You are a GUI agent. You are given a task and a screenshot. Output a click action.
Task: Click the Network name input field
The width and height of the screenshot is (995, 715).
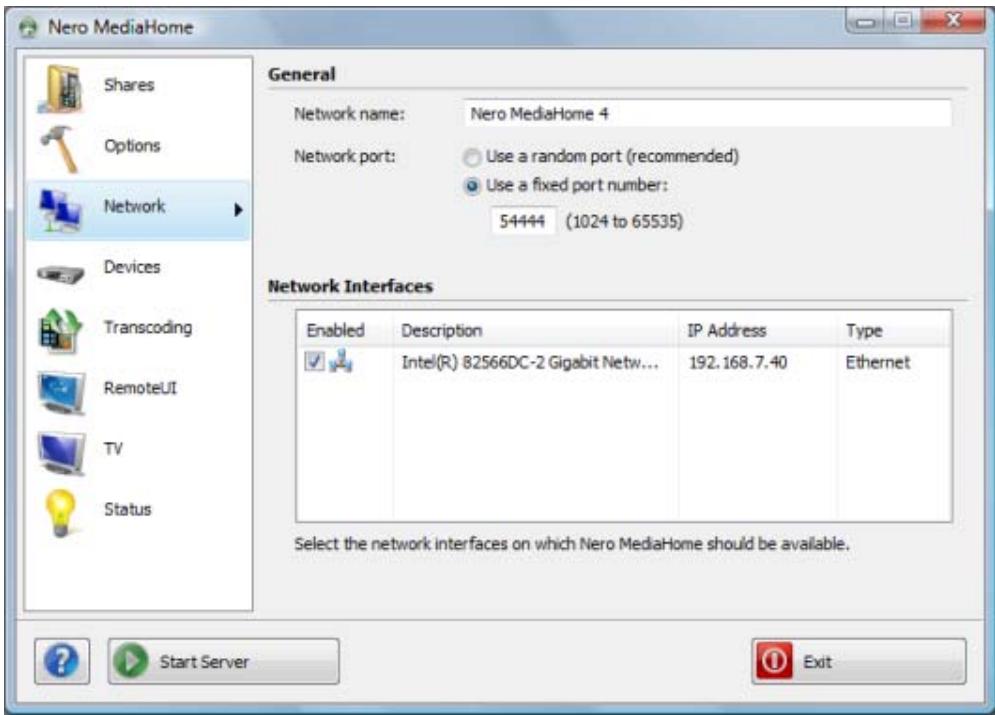tap(707, 114)
